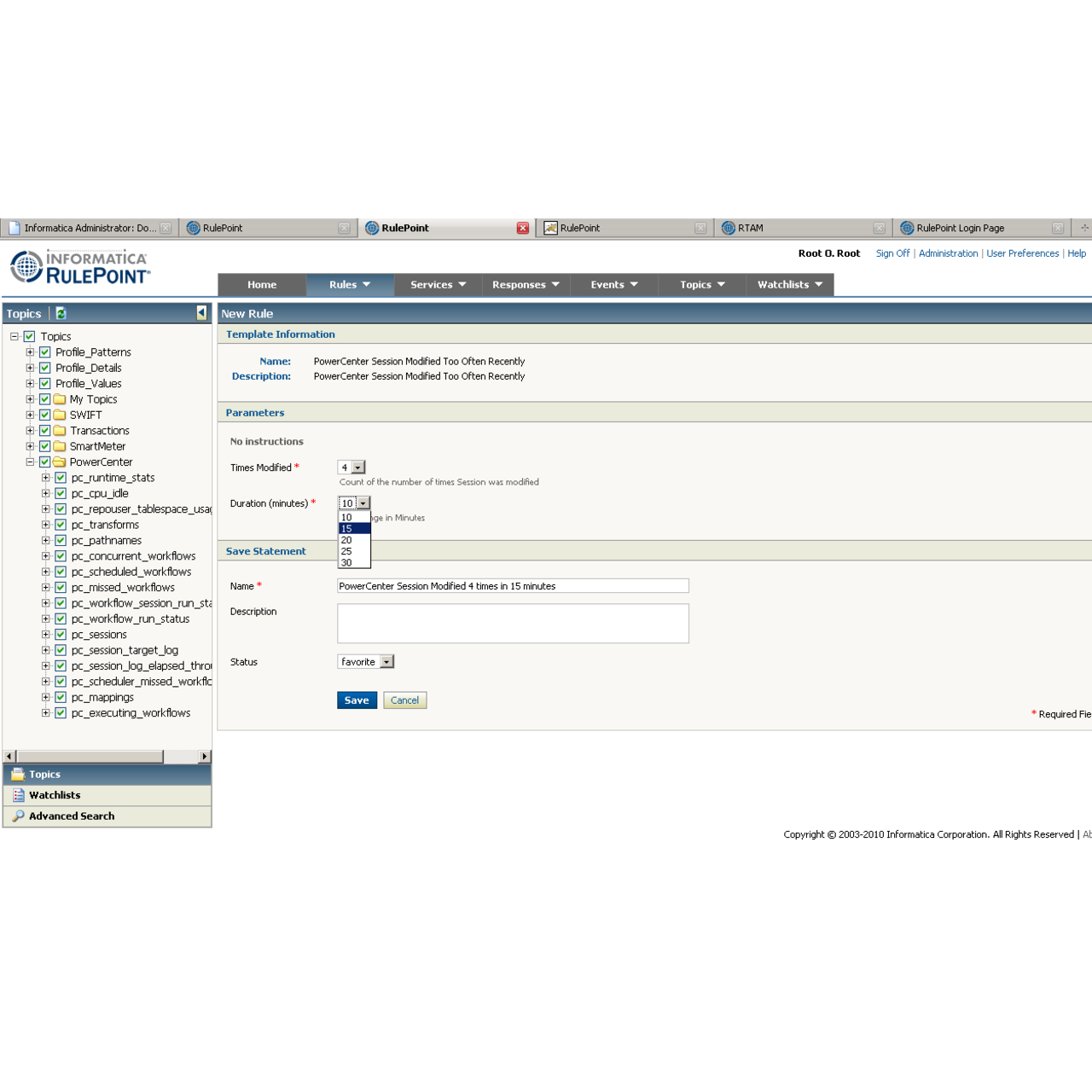Open the Rules menu
The width and height of the screenshot is (1092, 1092).
(350, 285)
